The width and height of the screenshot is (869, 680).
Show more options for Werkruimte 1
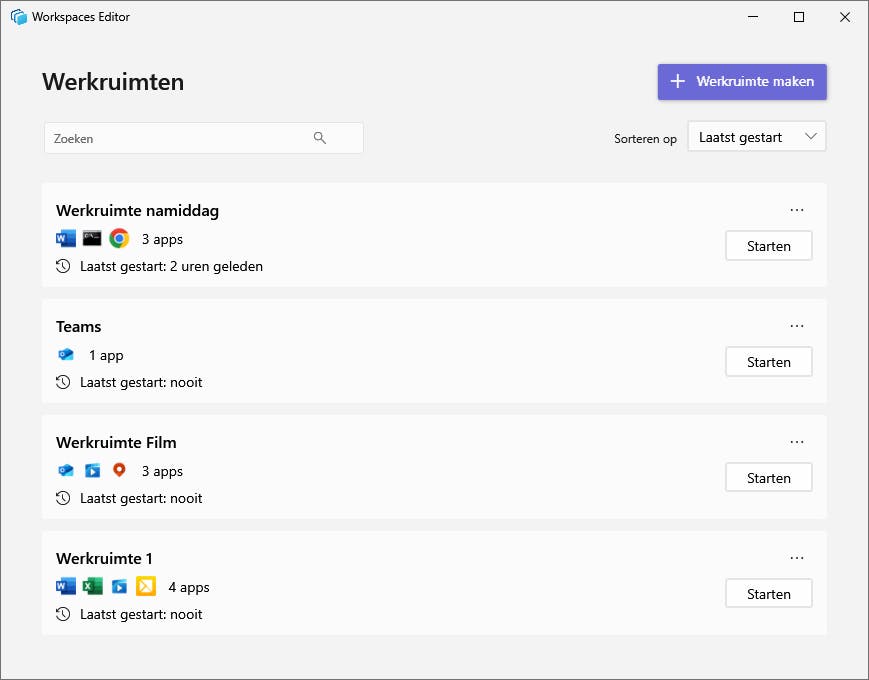point(797,558)
